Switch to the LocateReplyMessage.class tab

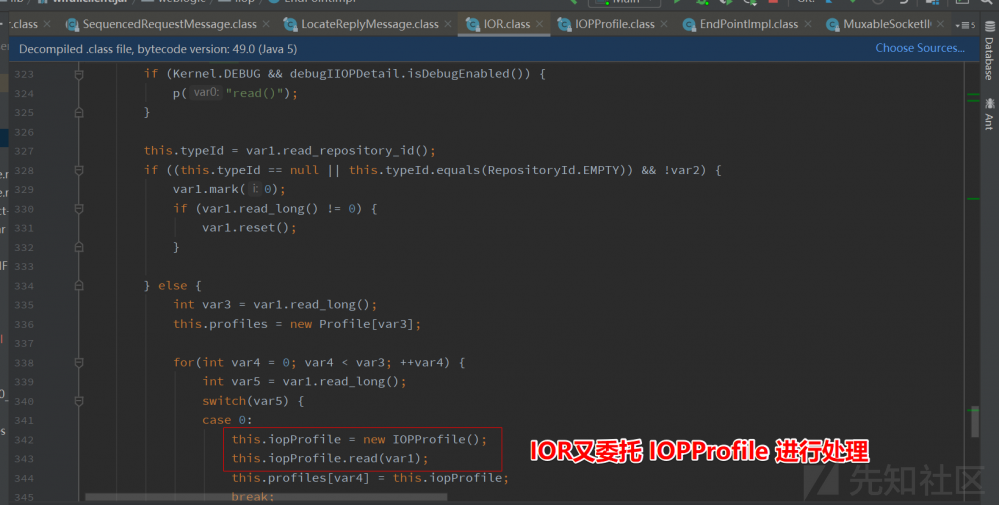pos(370,24)
